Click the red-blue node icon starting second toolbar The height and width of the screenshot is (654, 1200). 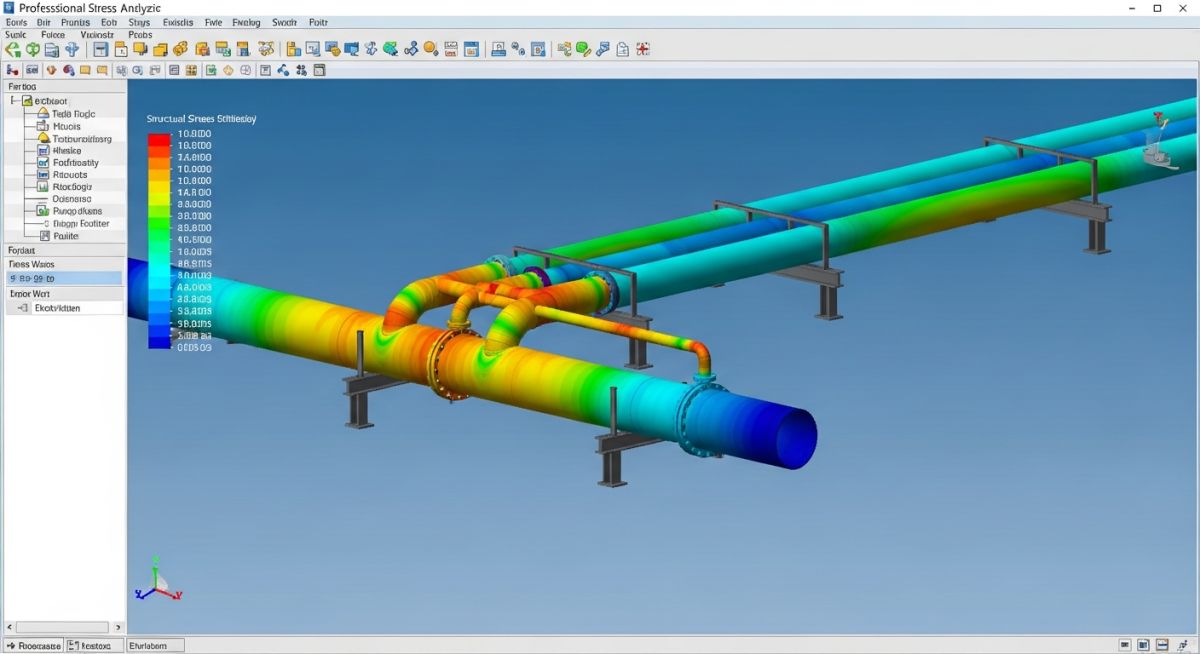click(x=12, y=70)
